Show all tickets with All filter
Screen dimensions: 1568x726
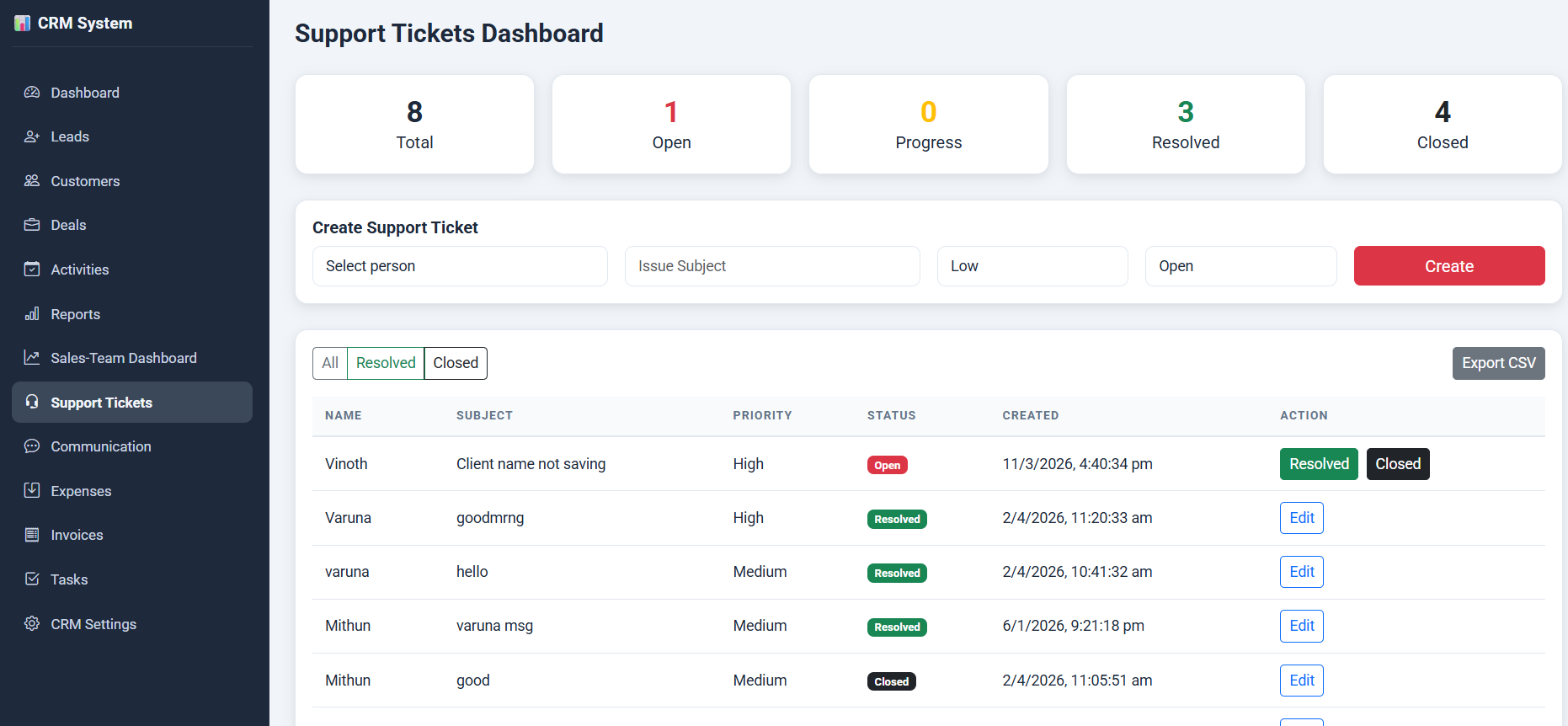click(330, 363)
